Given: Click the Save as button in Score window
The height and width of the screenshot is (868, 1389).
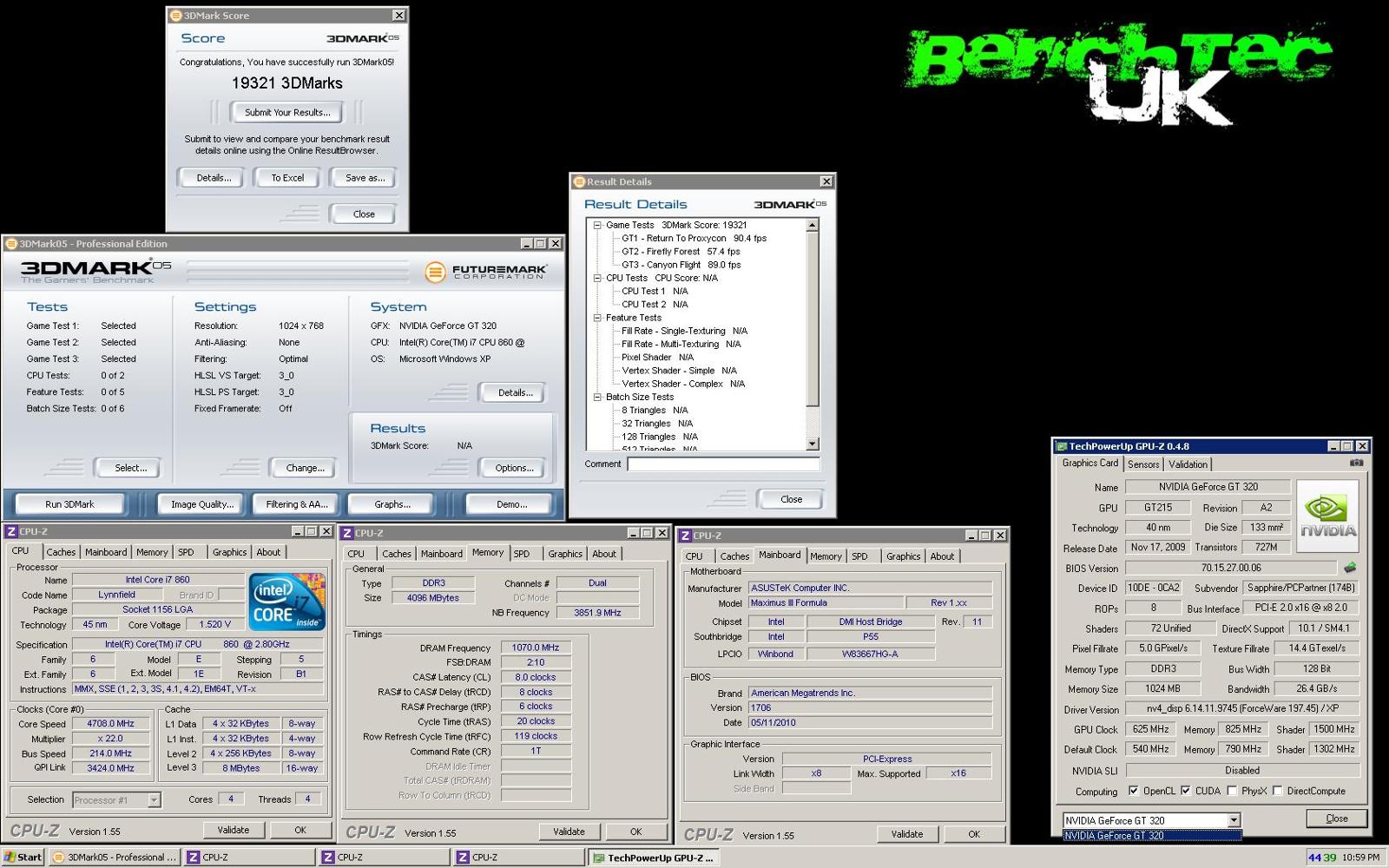Looking at the screenshot, I should click(365, 178).
